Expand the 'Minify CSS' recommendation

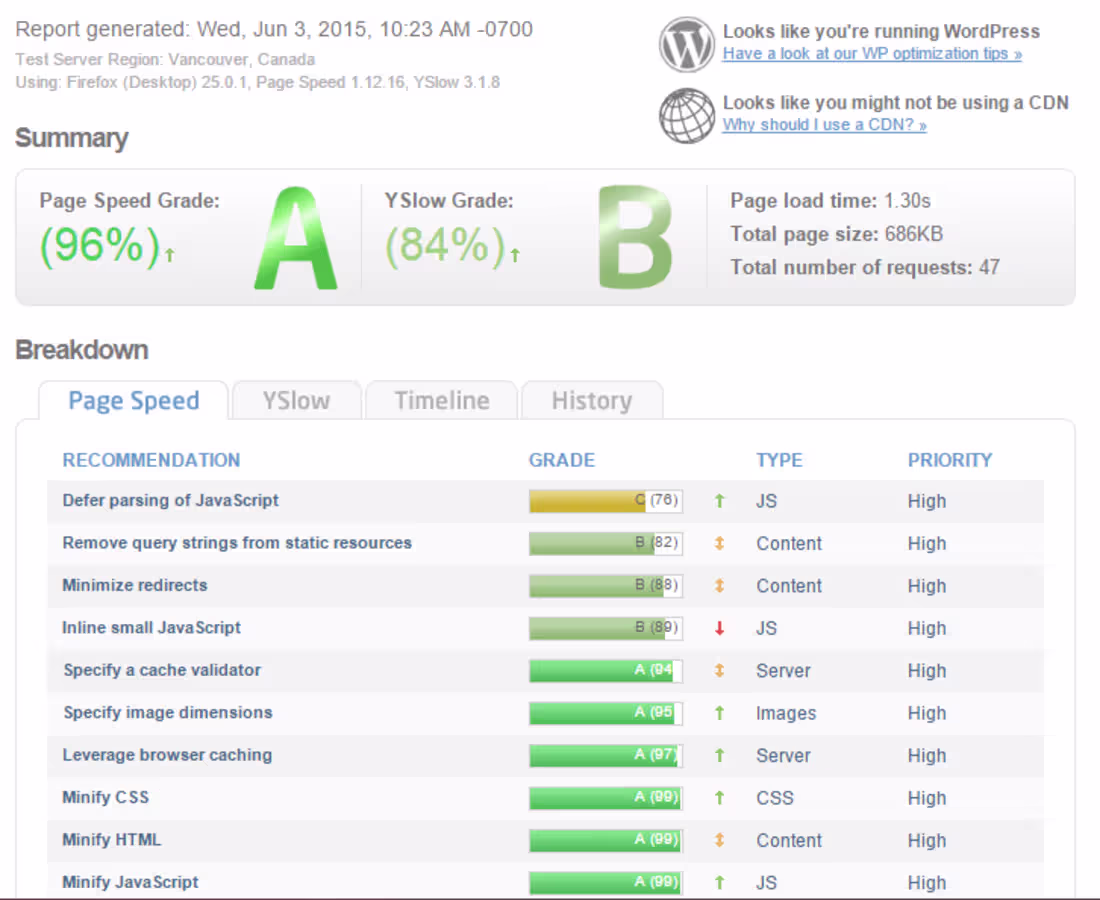tap(105, 798)
